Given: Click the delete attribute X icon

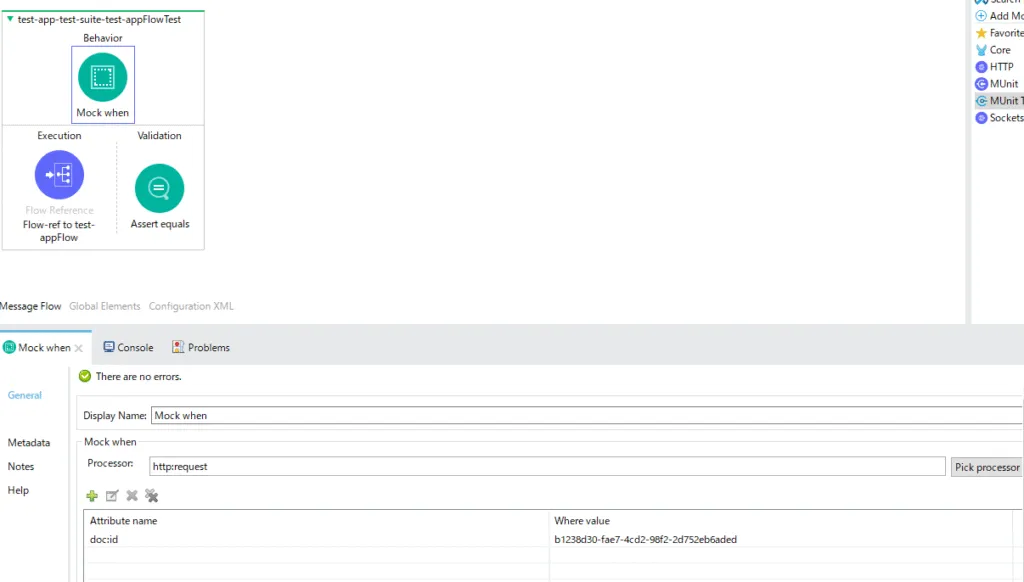Looking at the screenshot, I should coord(132,496).
